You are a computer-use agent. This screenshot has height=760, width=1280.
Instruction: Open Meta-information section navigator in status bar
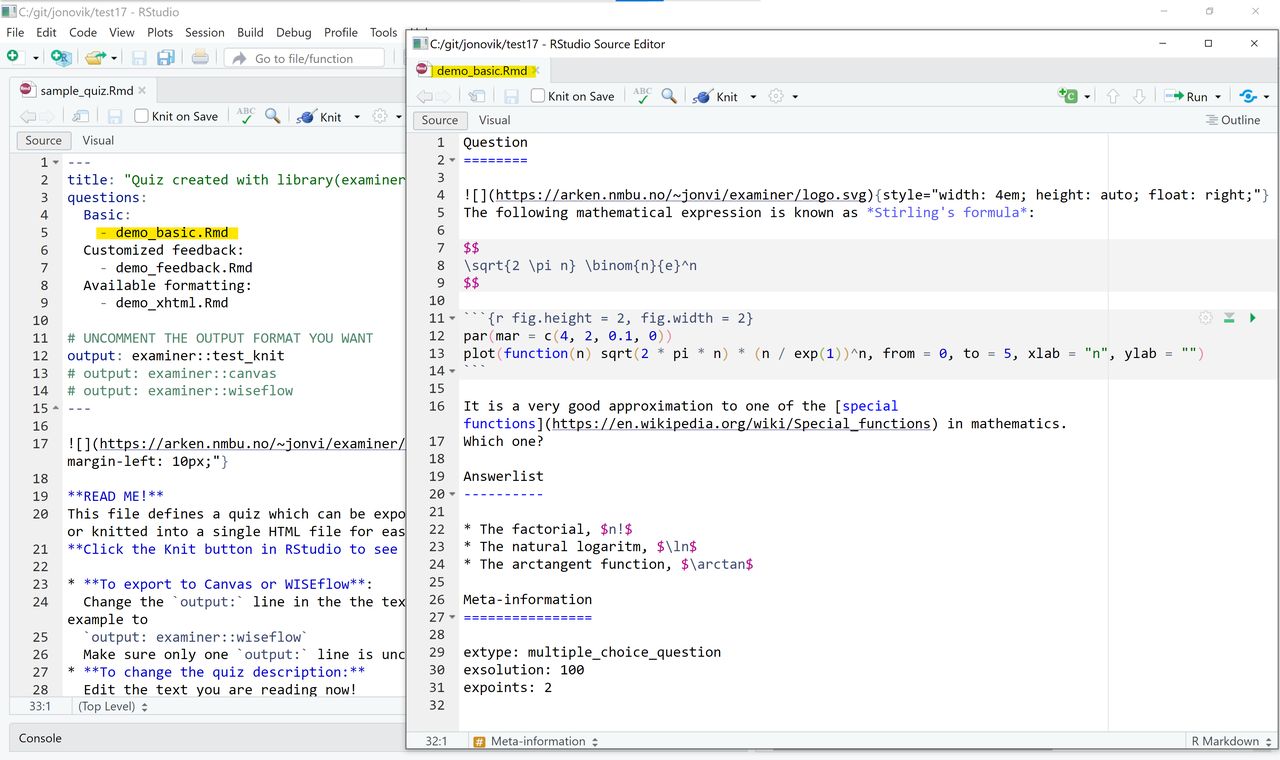(536, 741)
